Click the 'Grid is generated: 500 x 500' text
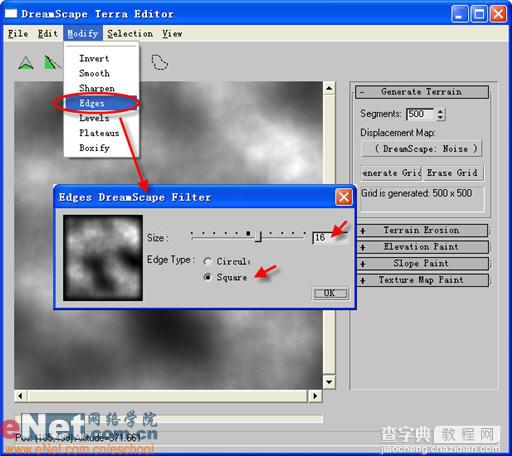This screenshot has width=512, height=456. pyautogui.click(x=416, y=193)
